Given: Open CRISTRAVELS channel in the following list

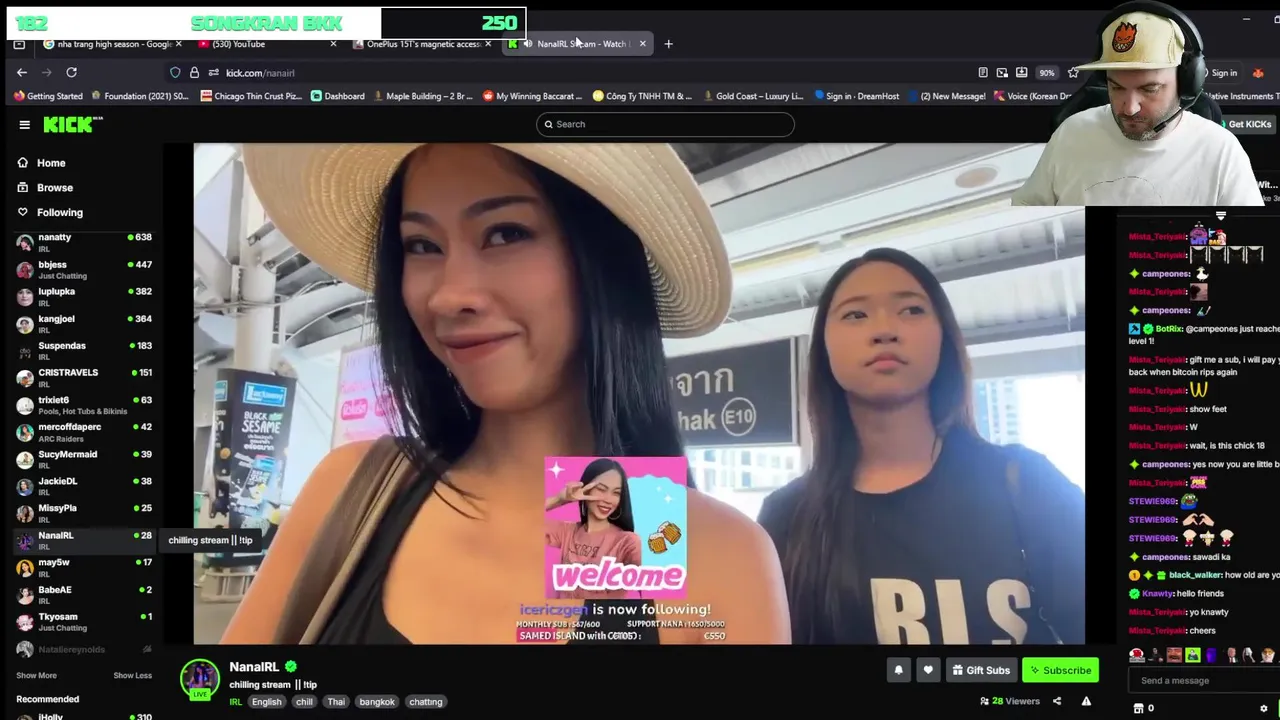Looking at the screenshot, I should tap(84, 377).
